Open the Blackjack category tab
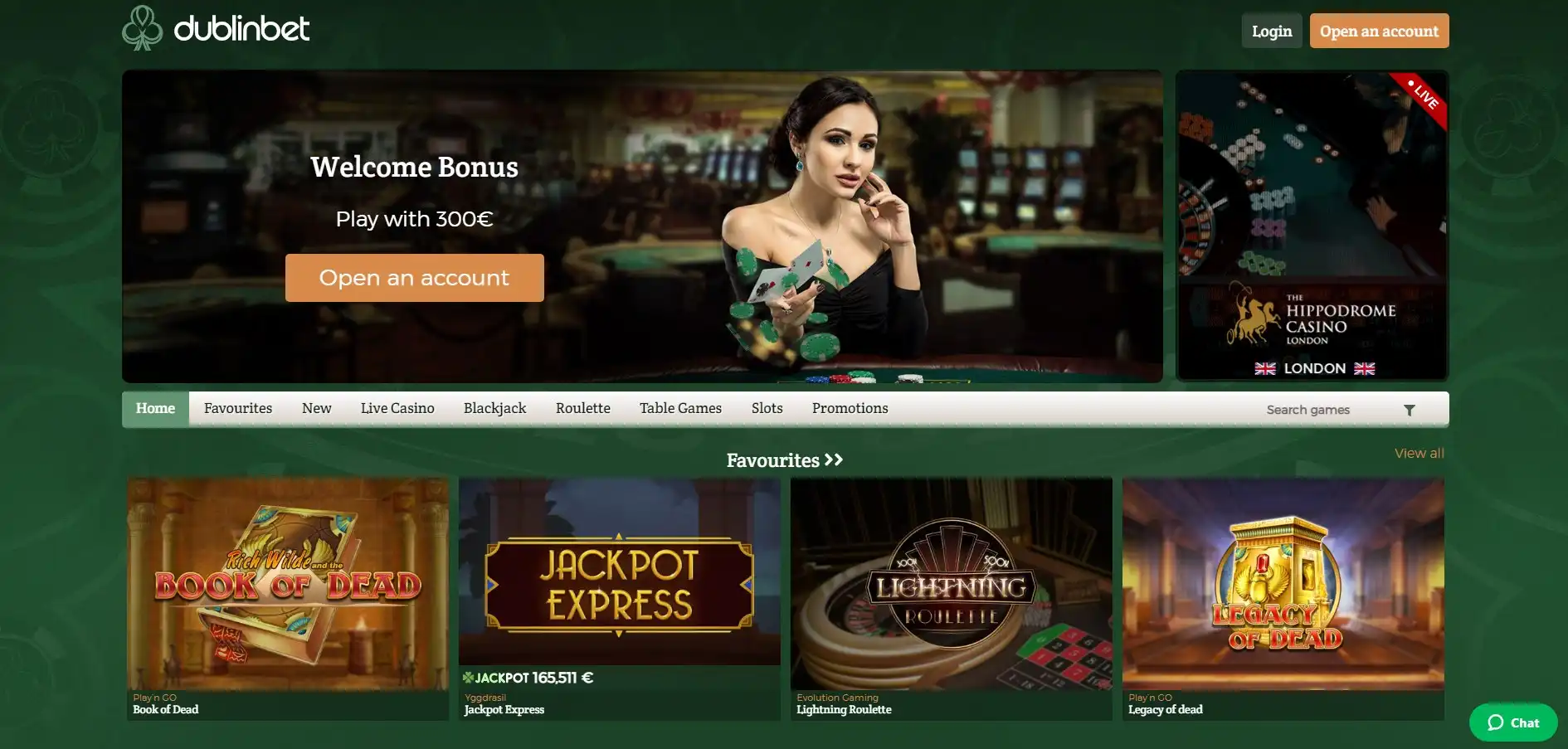This screenshot has height=749, width=1568. [494, 408]
